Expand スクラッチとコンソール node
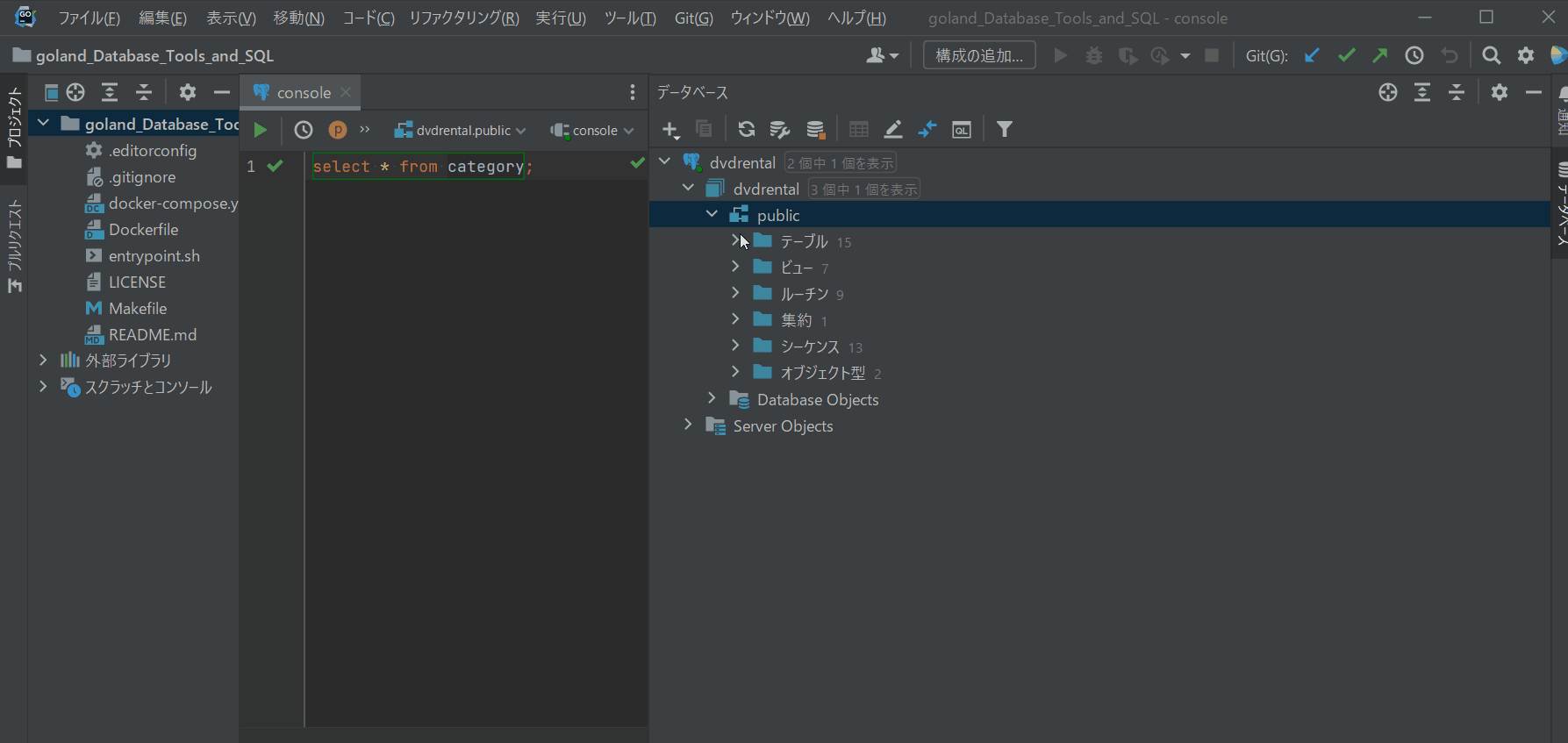Screen dimensions: 1568x743 (43, 387)
